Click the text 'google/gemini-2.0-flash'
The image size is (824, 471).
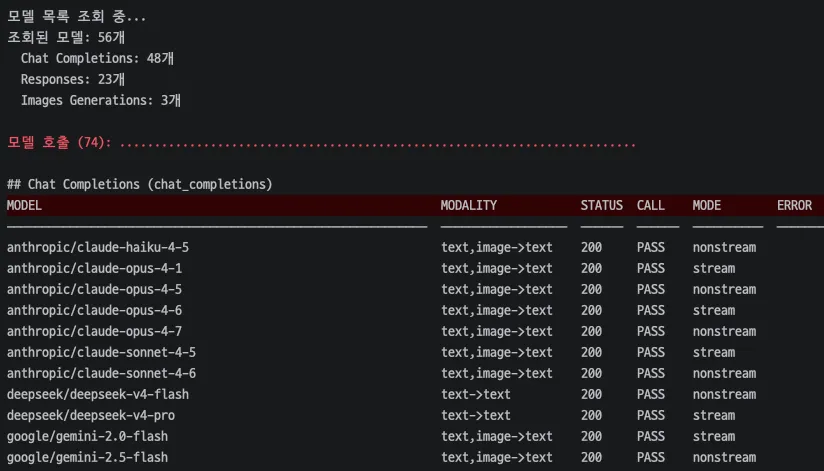click(x=87, y=436)
